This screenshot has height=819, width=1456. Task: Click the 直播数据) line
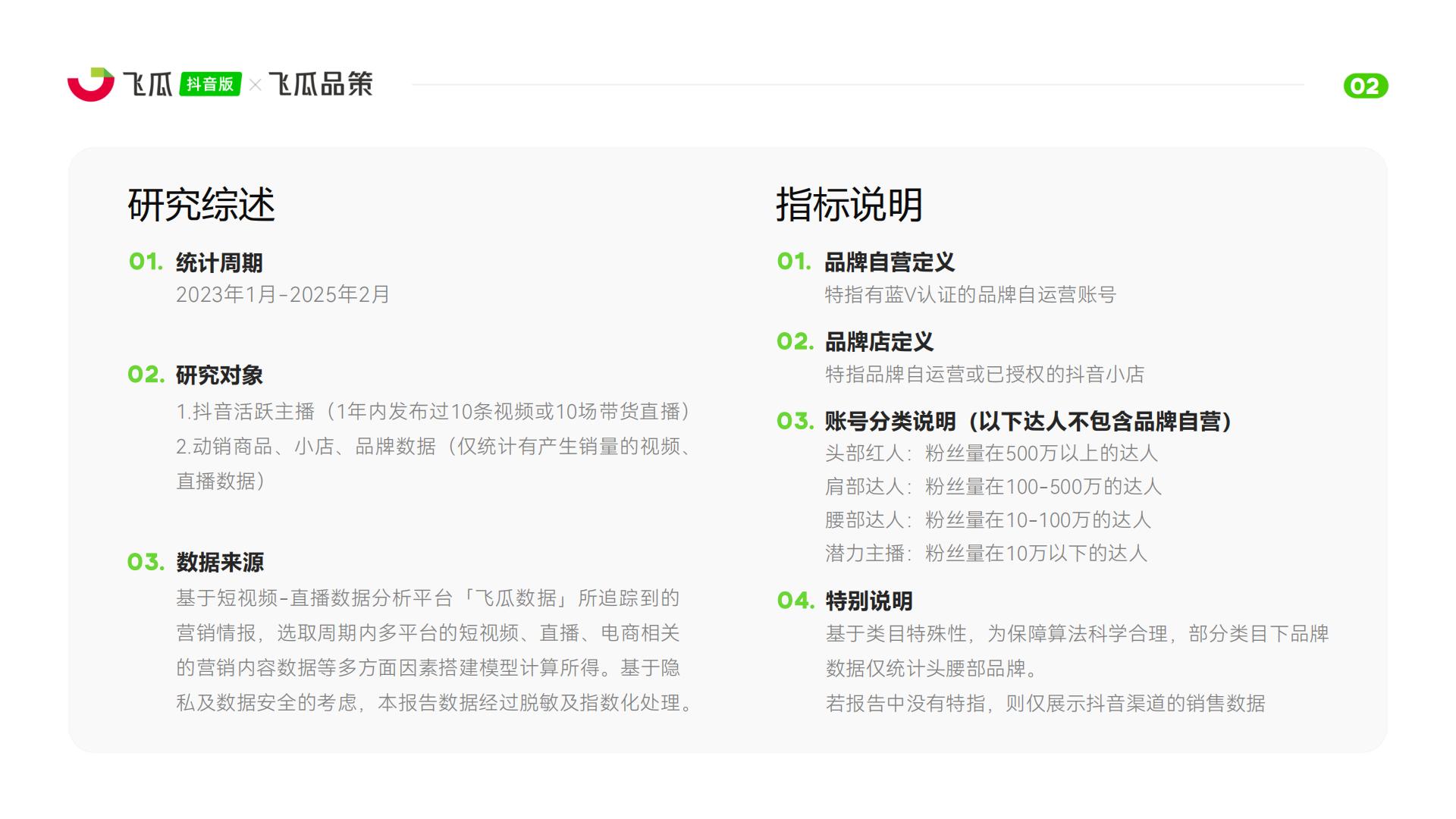point(221,481)
